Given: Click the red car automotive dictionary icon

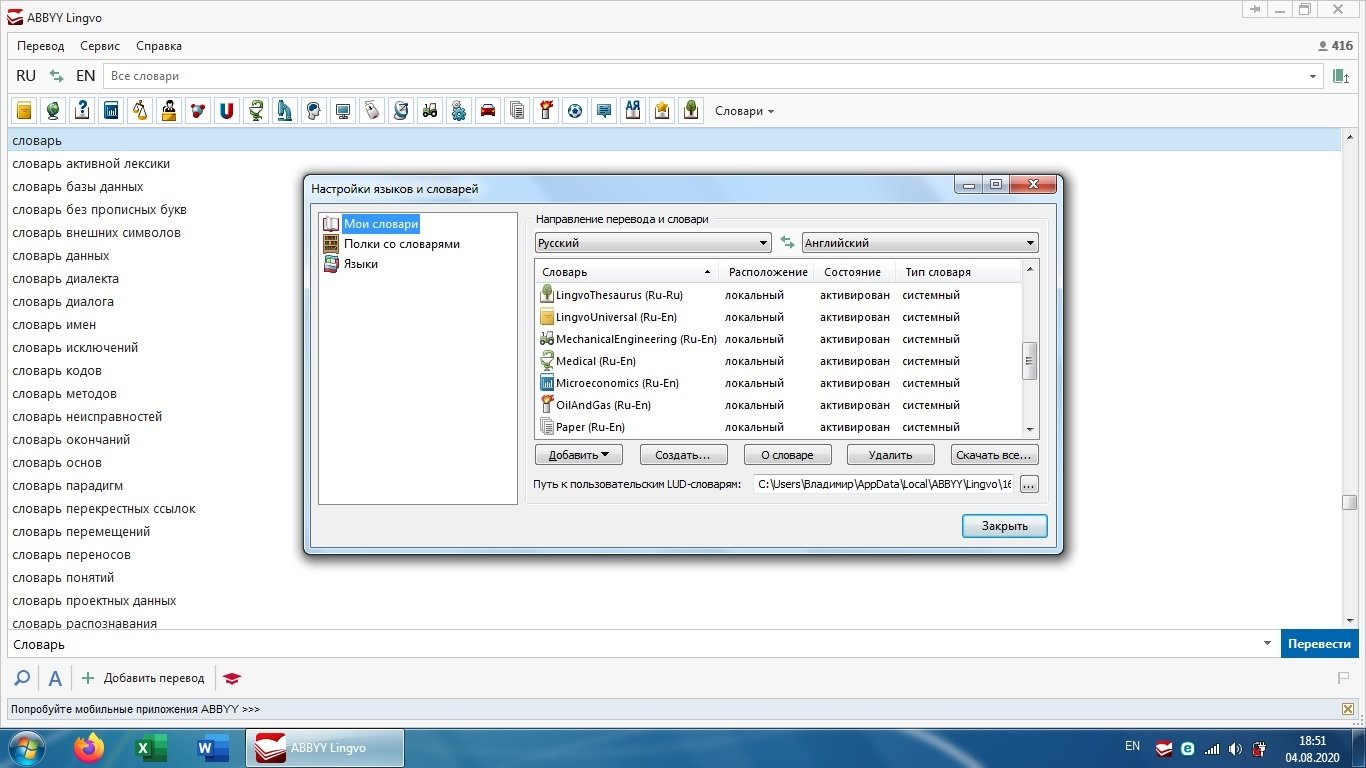Looking at the screenshot, I should (x=488, y=111).
